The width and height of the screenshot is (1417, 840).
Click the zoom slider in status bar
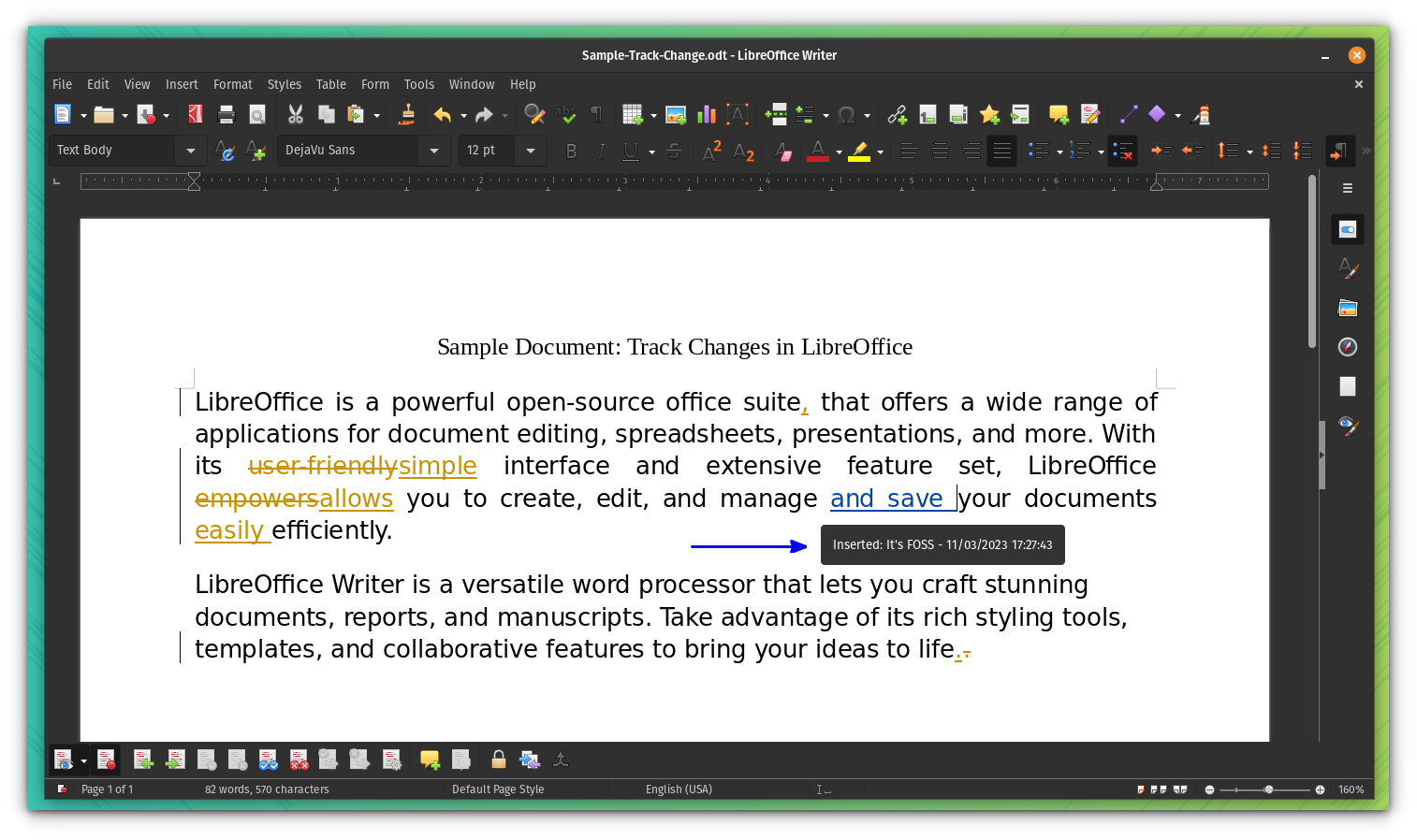1264,789
